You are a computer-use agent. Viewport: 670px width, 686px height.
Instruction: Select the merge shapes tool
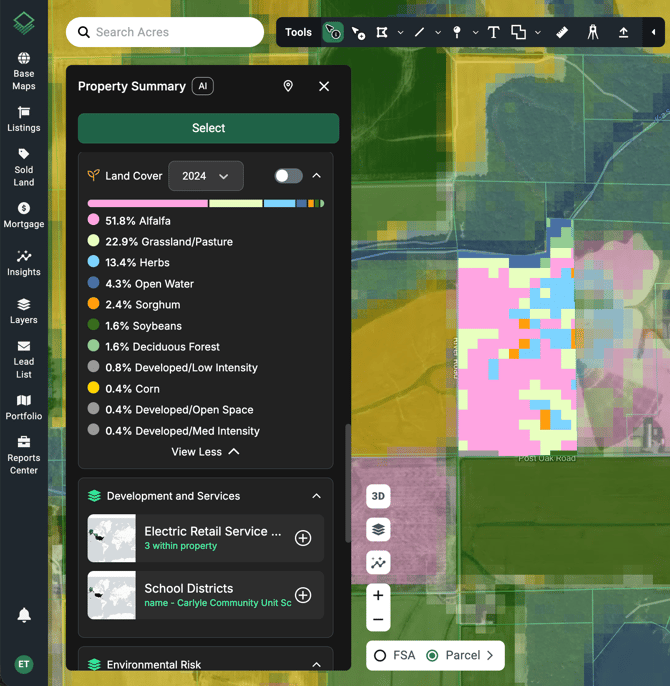519,32
